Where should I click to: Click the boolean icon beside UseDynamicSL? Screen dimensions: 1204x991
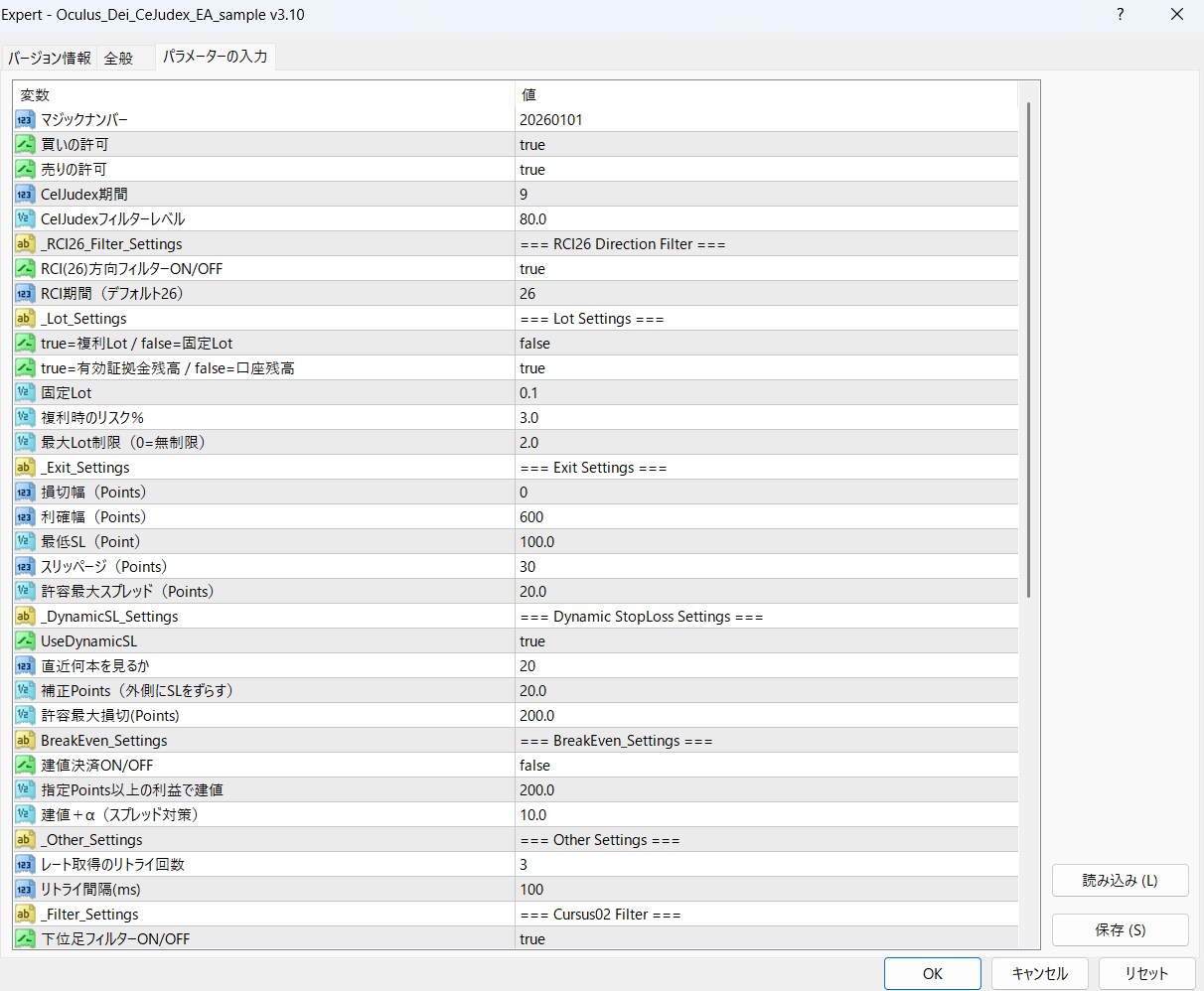(x=25, y=641)
